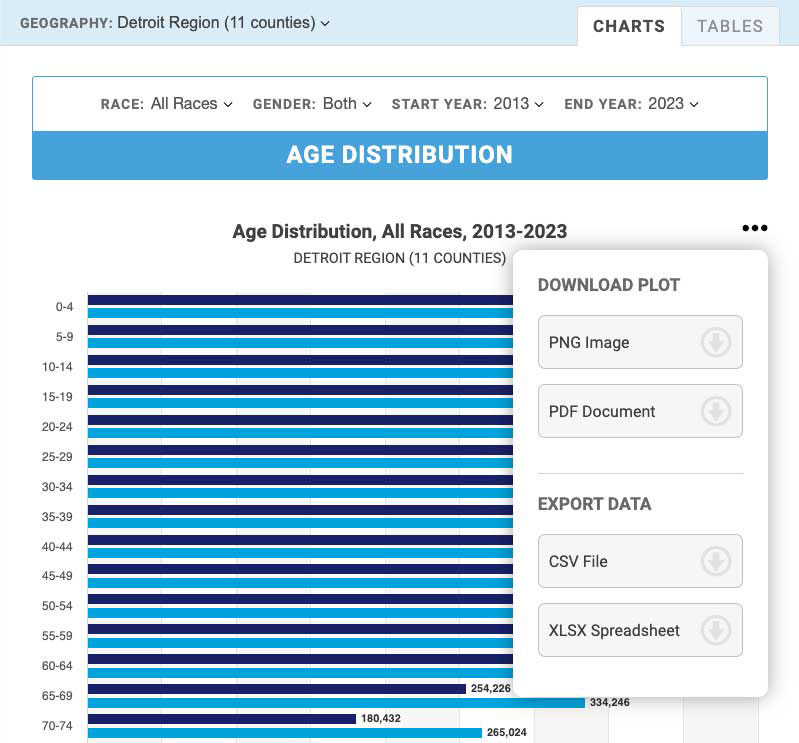
Task: Download the plot as PDF Document
Action: coord(640,411)
